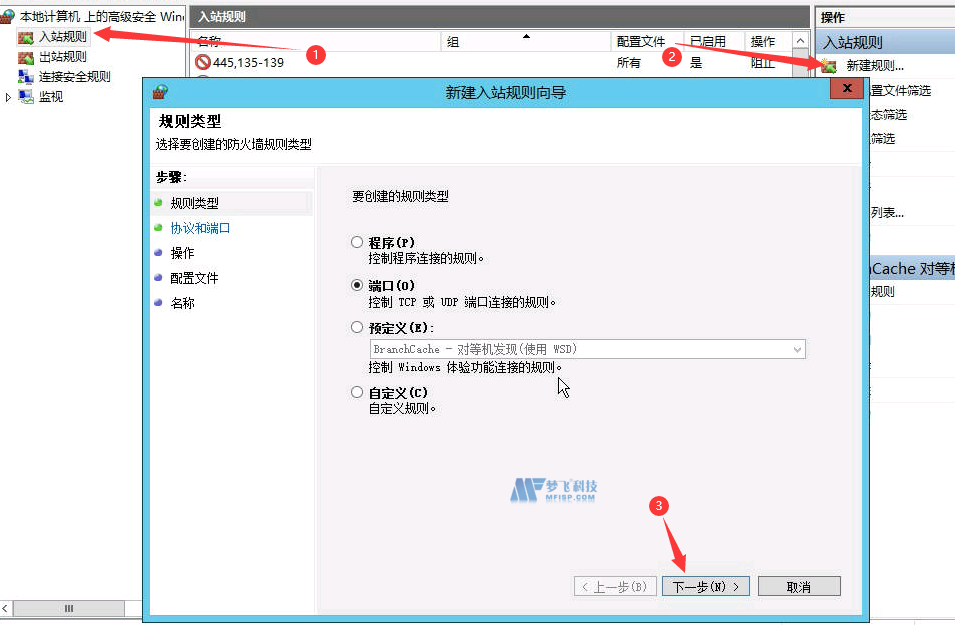Click the horizontal scrollbar at bottom left
The height and width of the screenshot is (625, 955).
tap(68, 608)
